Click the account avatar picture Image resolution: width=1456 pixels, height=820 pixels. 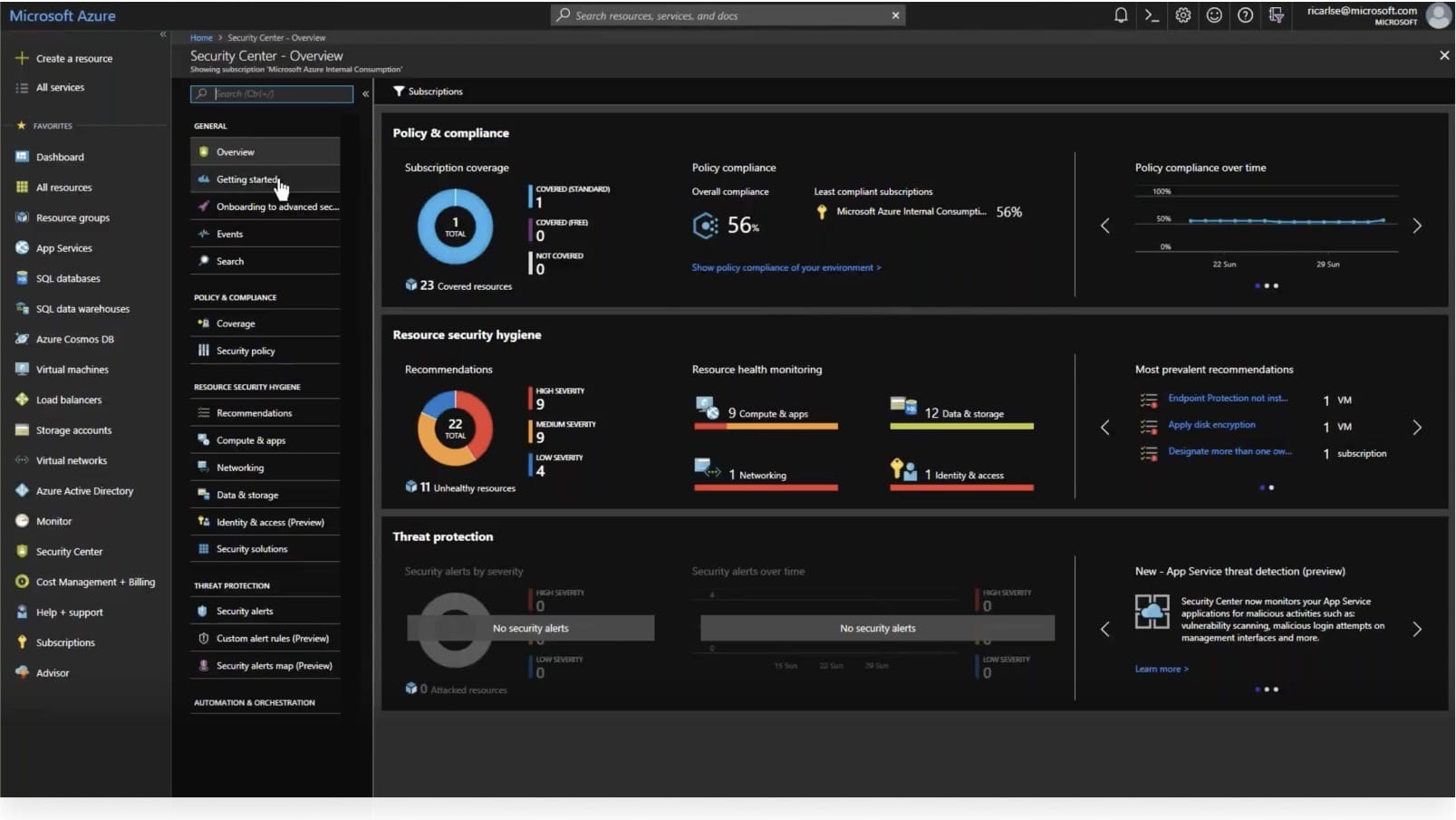(x=1439, y=15)
